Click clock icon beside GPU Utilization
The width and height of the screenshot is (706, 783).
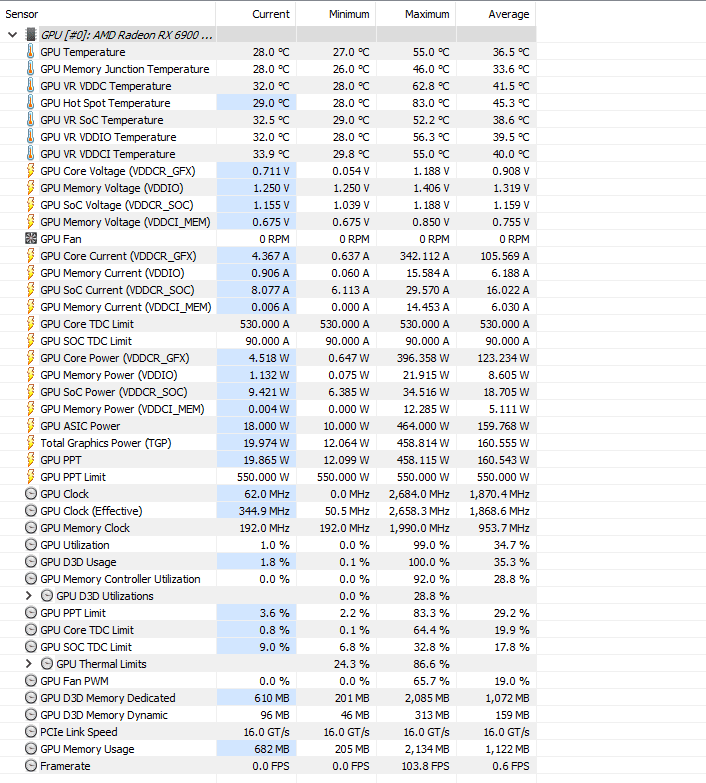coord(31,544)
